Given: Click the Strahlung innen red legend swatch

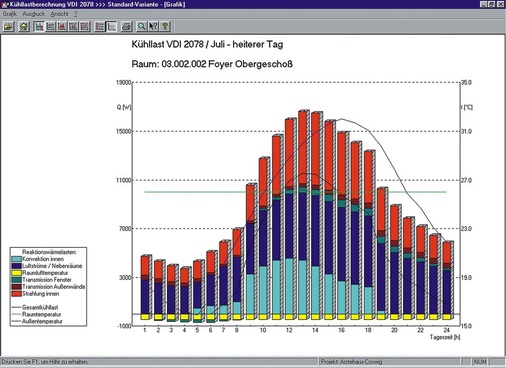Looking at the screenshot, I should tap(17, 294).
